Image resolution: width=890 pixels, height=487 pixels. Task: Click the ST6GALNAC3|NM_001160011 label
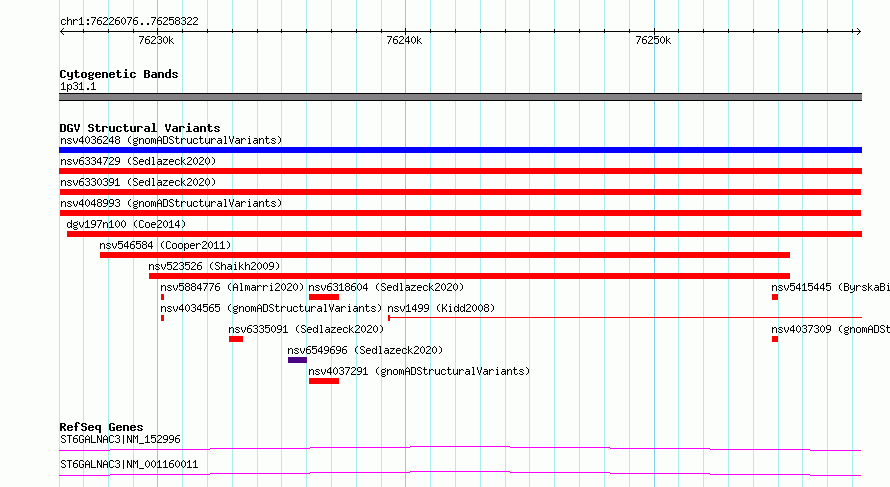pyautogui.click(x=129, y=464)
